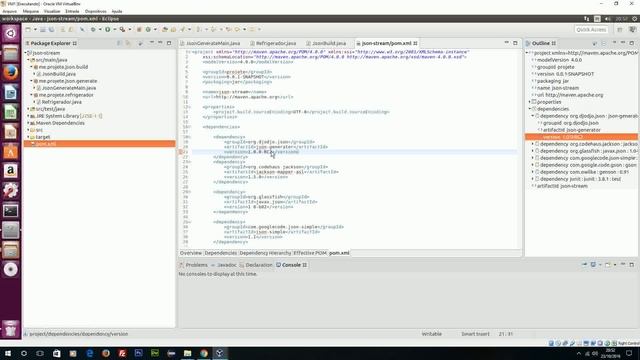
Task: Click Display Selected Console icon
Action: point(593,264)
